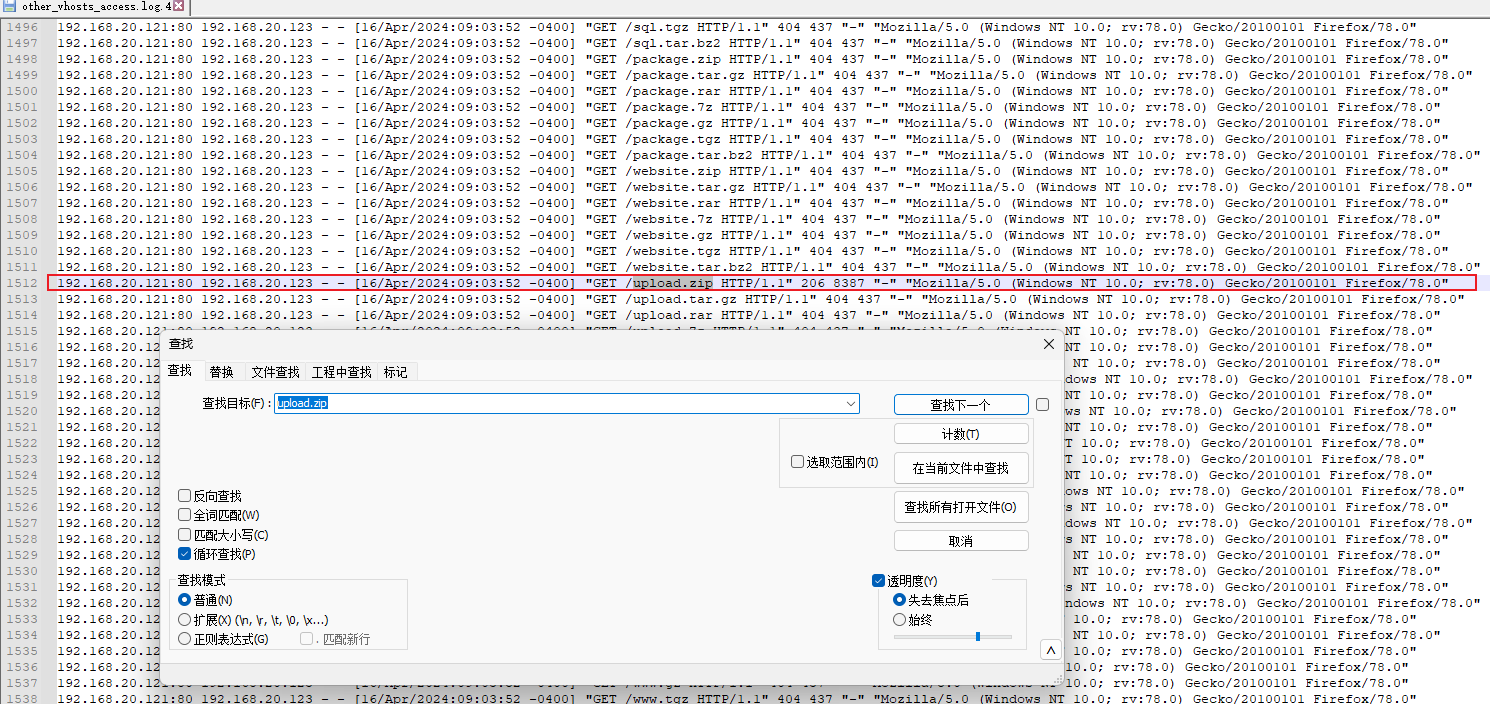The width and height of the screenshot is (1490, 704).
Task: Collapse the Find dialog with the ^ button
Action: click(1050, 650)
